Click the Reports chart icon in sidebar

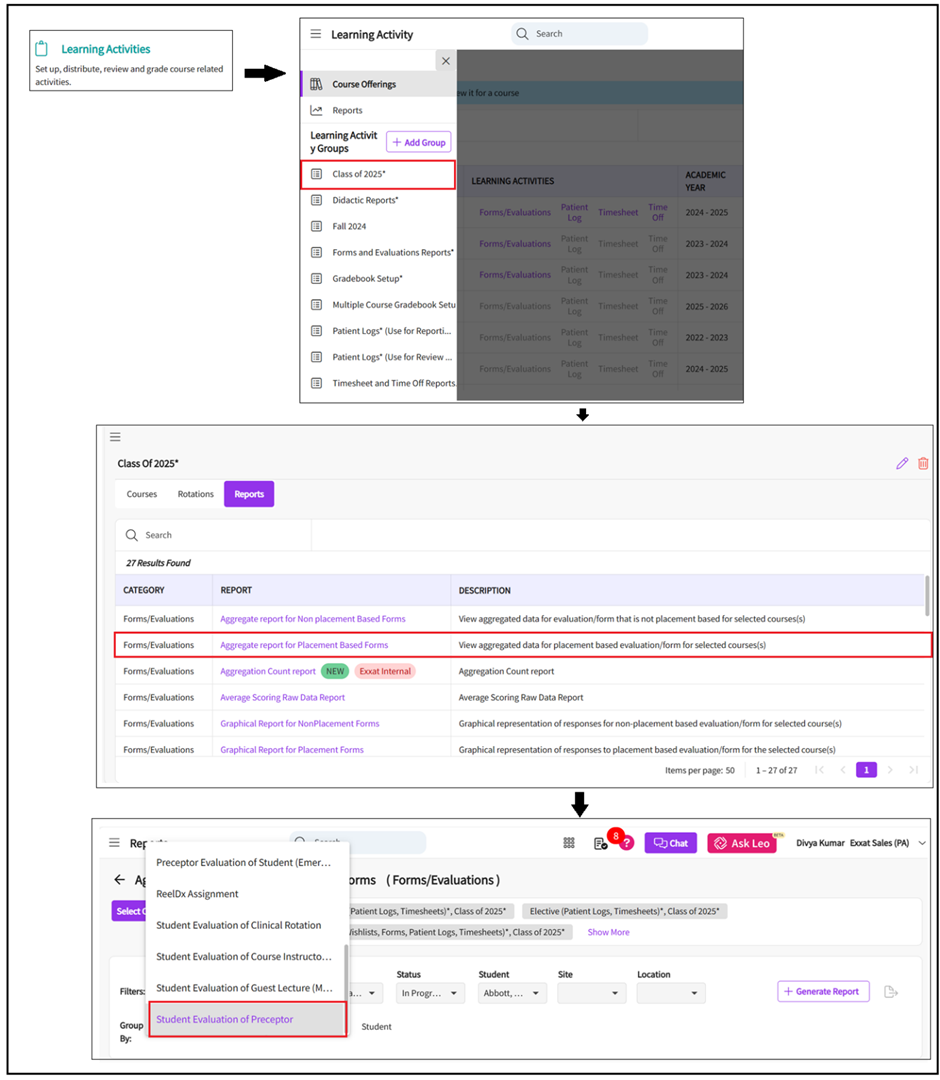click(316, 111)
